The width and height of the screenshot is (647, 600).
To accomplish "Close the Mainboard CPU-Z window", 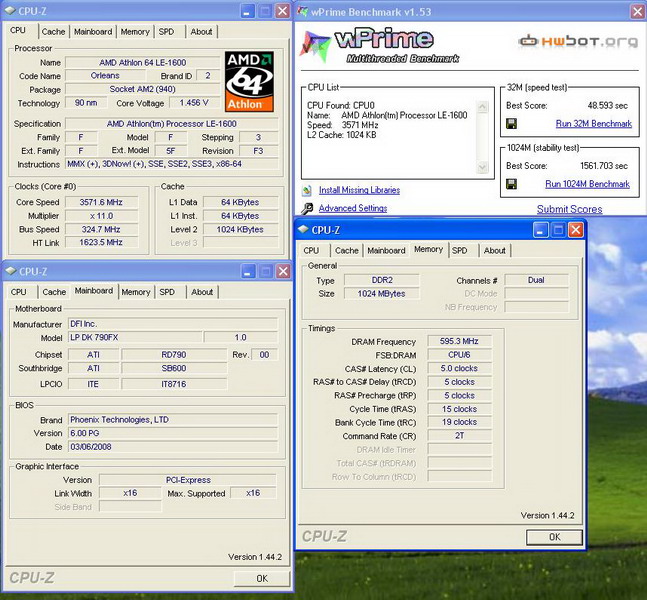I will coord(283,272).
